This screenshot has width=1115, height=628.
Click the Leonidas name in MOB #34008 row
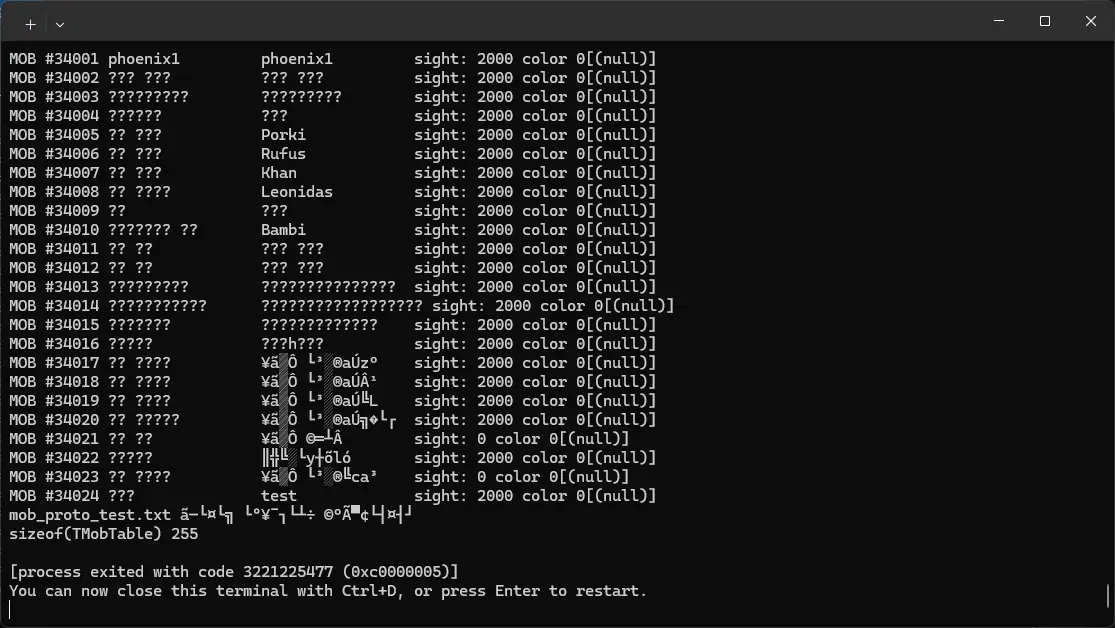tap(297, 192)
